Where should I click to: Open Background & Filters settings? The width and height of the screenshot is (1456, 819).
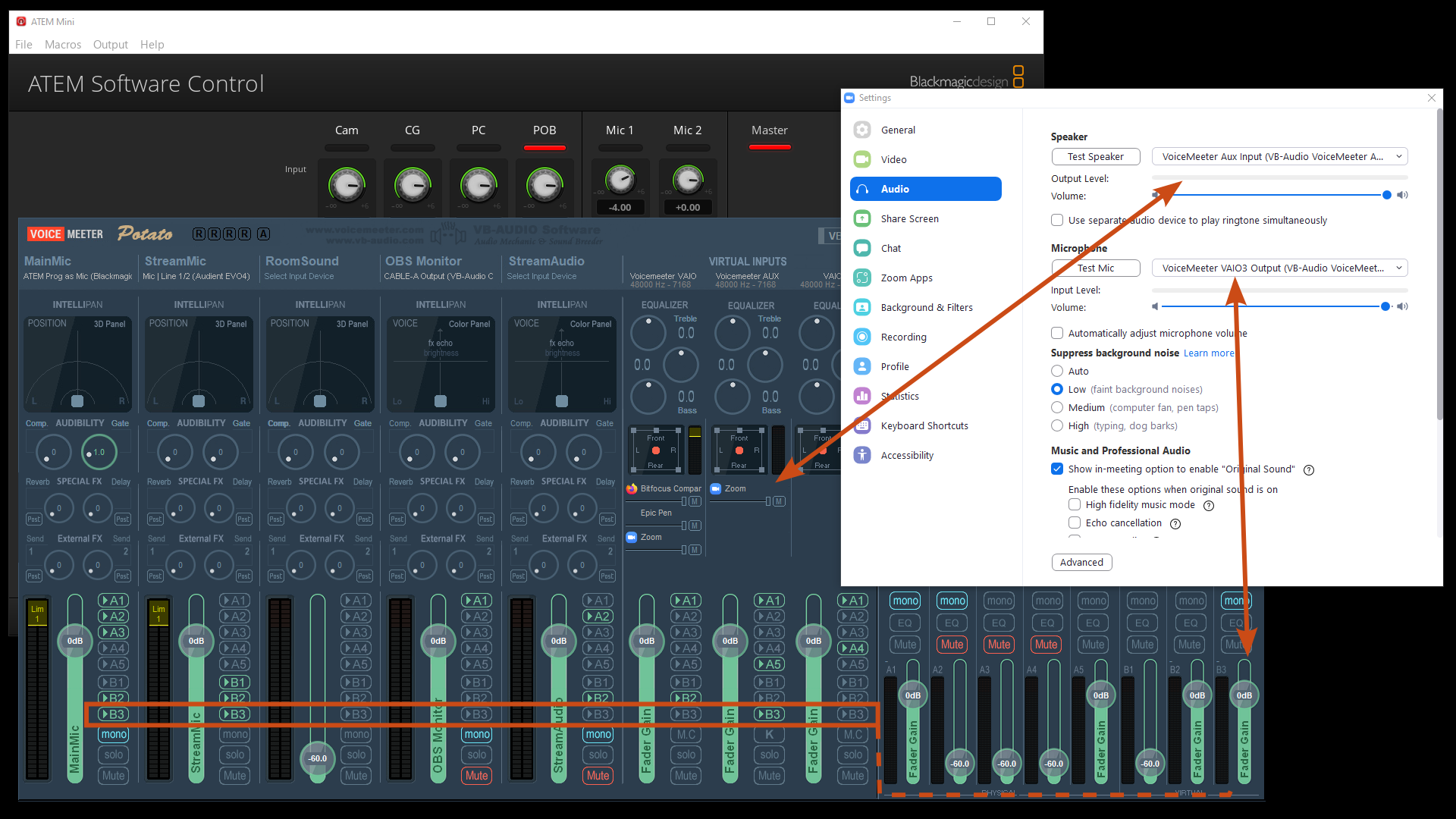[925, 307]
